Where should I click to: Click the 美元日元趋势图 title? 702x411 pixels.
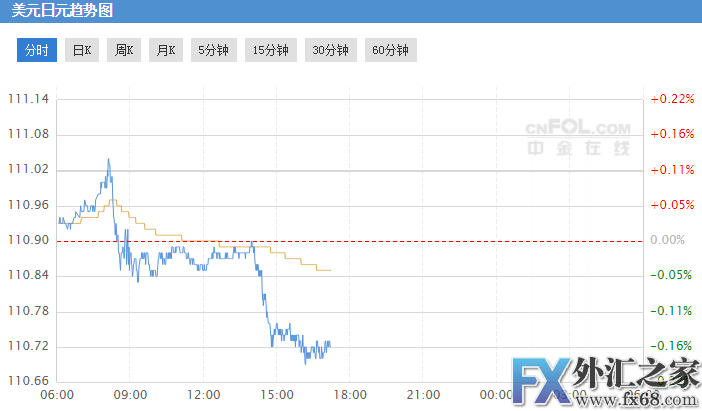tap(55, 12)
